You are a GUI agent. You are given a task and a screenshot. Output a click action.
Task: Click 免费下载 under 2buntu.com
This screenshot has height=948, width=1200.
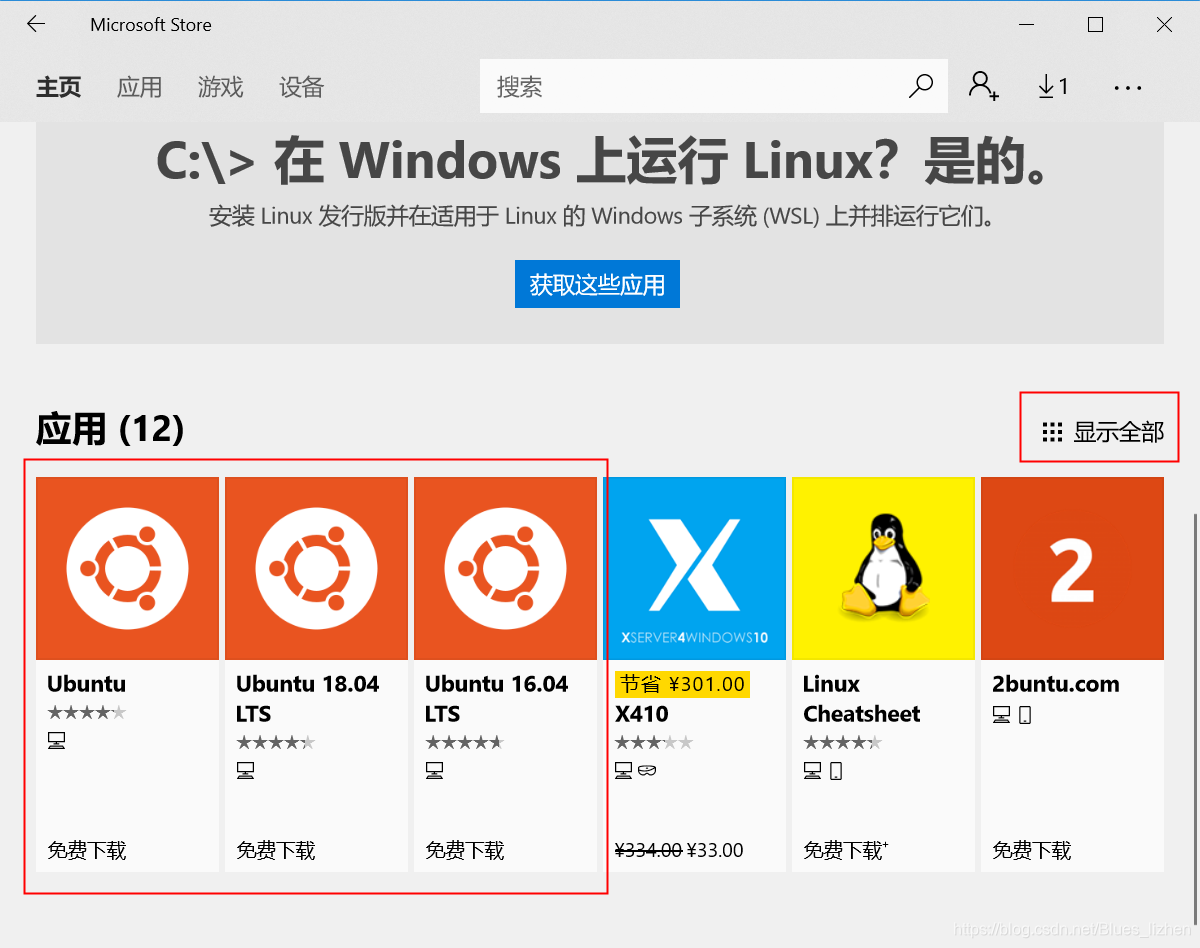click(x=1032, y=851)
